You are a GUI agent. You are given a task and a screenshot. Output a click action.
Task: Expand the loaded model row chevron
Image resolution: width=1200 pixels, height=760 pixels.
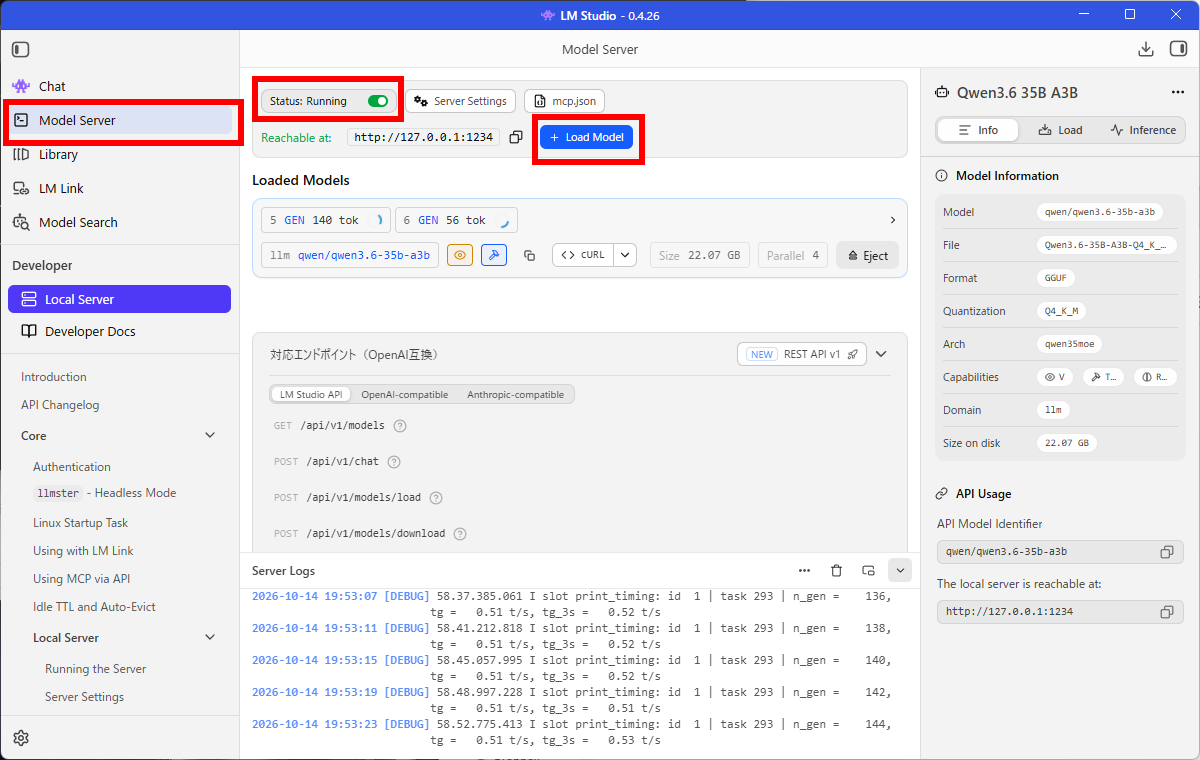(893, 220)
